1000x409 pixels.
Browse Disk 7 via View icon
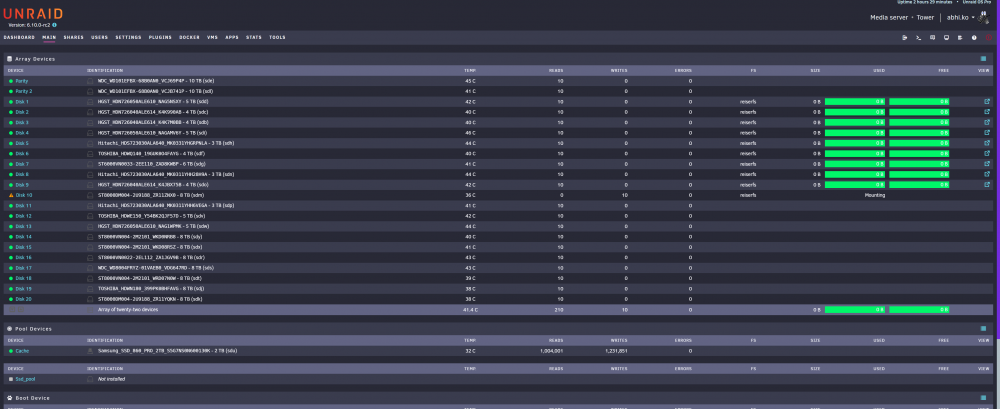[987, 164]
